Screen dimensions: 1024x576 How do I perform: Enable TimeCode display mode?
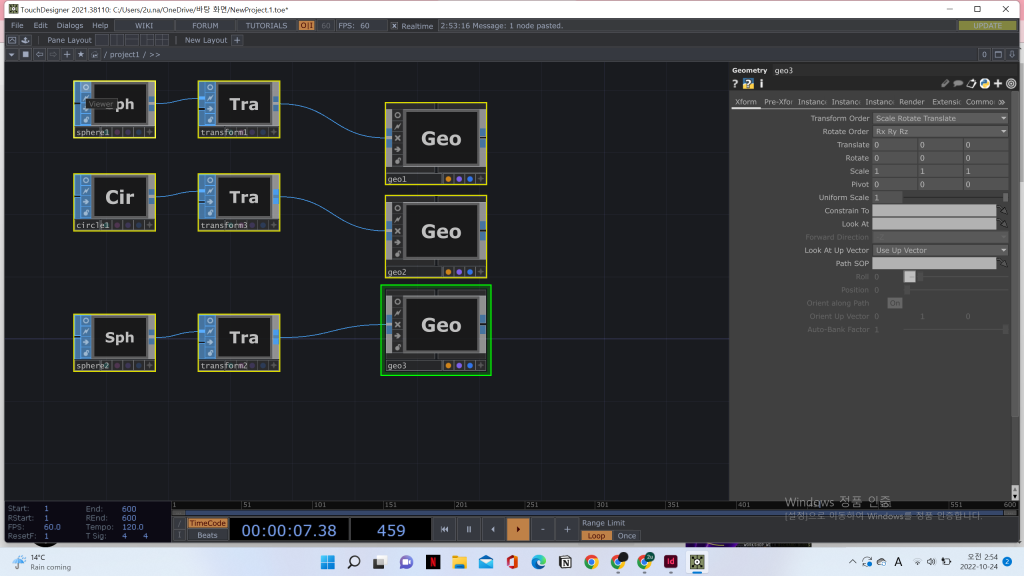tap(208, 523)
